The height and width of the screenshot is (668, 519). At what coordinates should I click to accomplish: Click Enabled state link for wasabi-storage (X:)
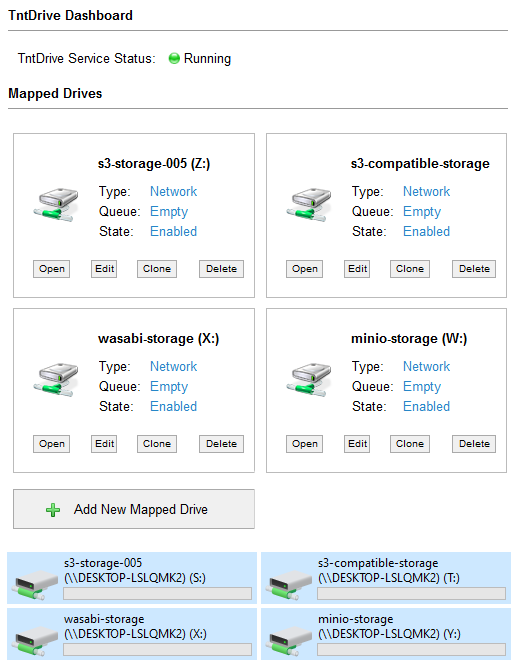pos(173,406)
